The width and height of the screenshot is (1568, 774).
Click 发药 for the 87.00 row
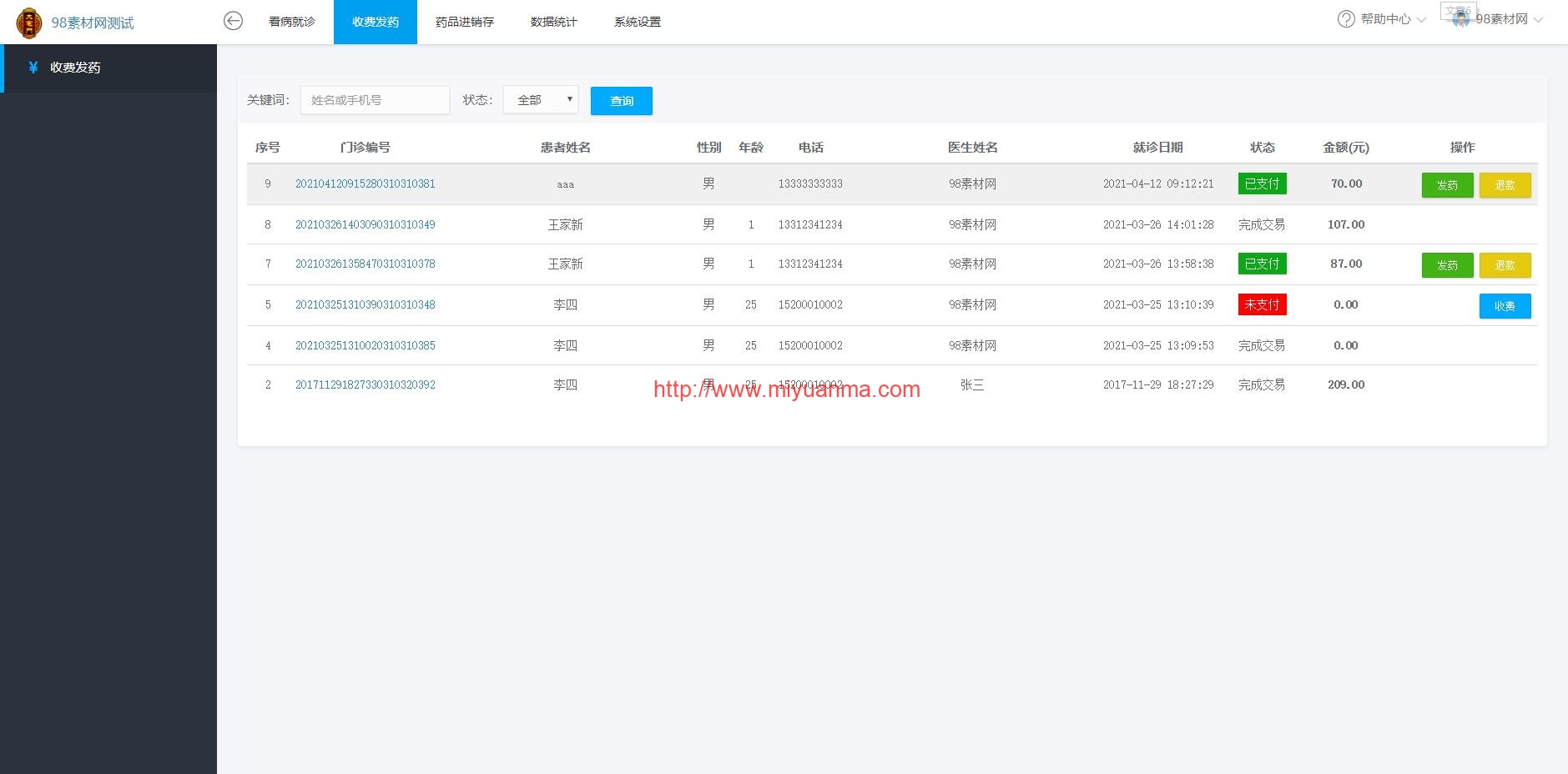coord(1448,265)
